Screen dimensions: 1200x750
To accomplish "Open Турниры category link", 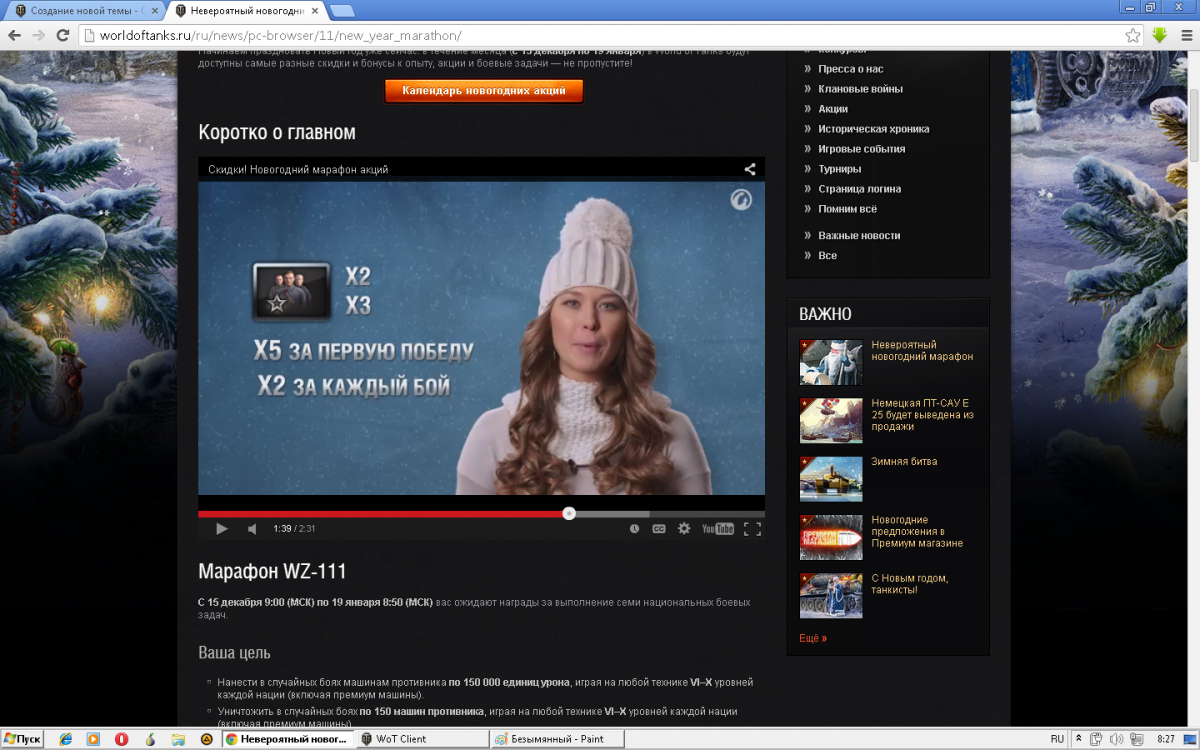I will coord(839,169).
